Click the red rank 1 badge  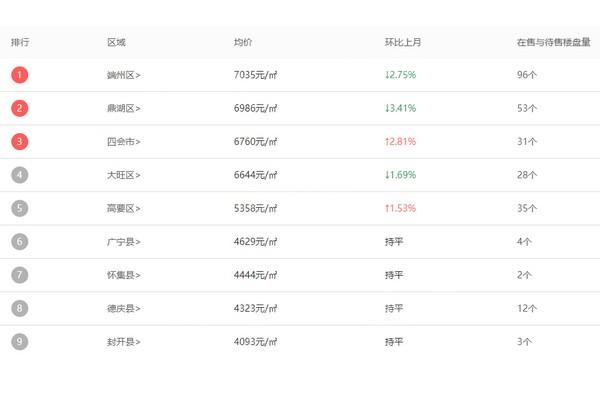tap(20, 75)
